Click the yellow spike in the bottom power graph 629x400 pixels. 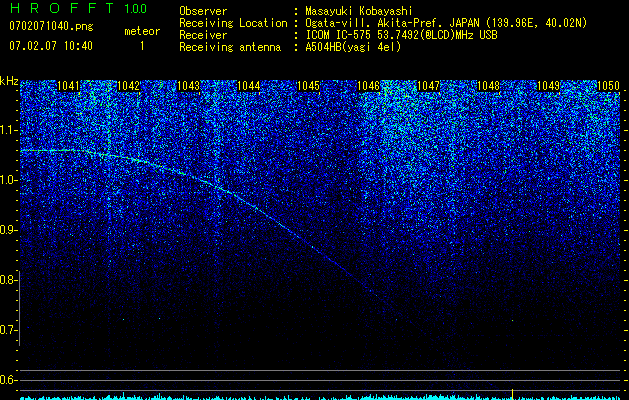click(512, 394)
